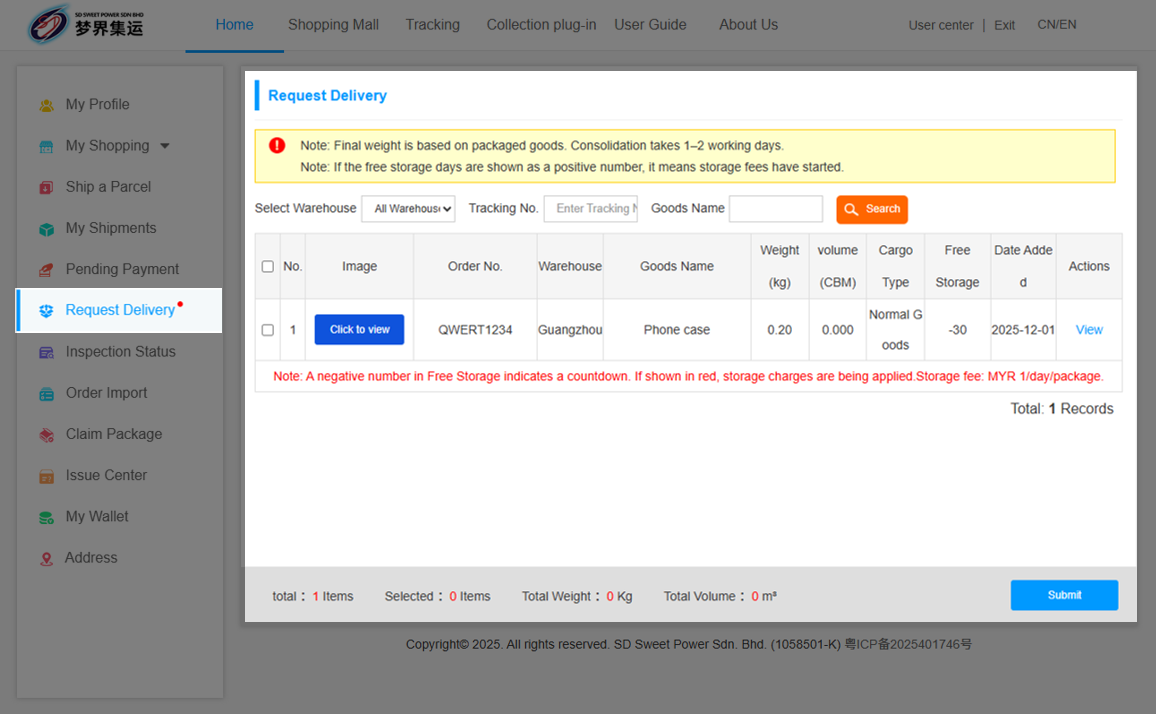Viewport: 1156px width, 714px height.
Task: Open the Shopping Mall tab
Action: pos(333,25)
